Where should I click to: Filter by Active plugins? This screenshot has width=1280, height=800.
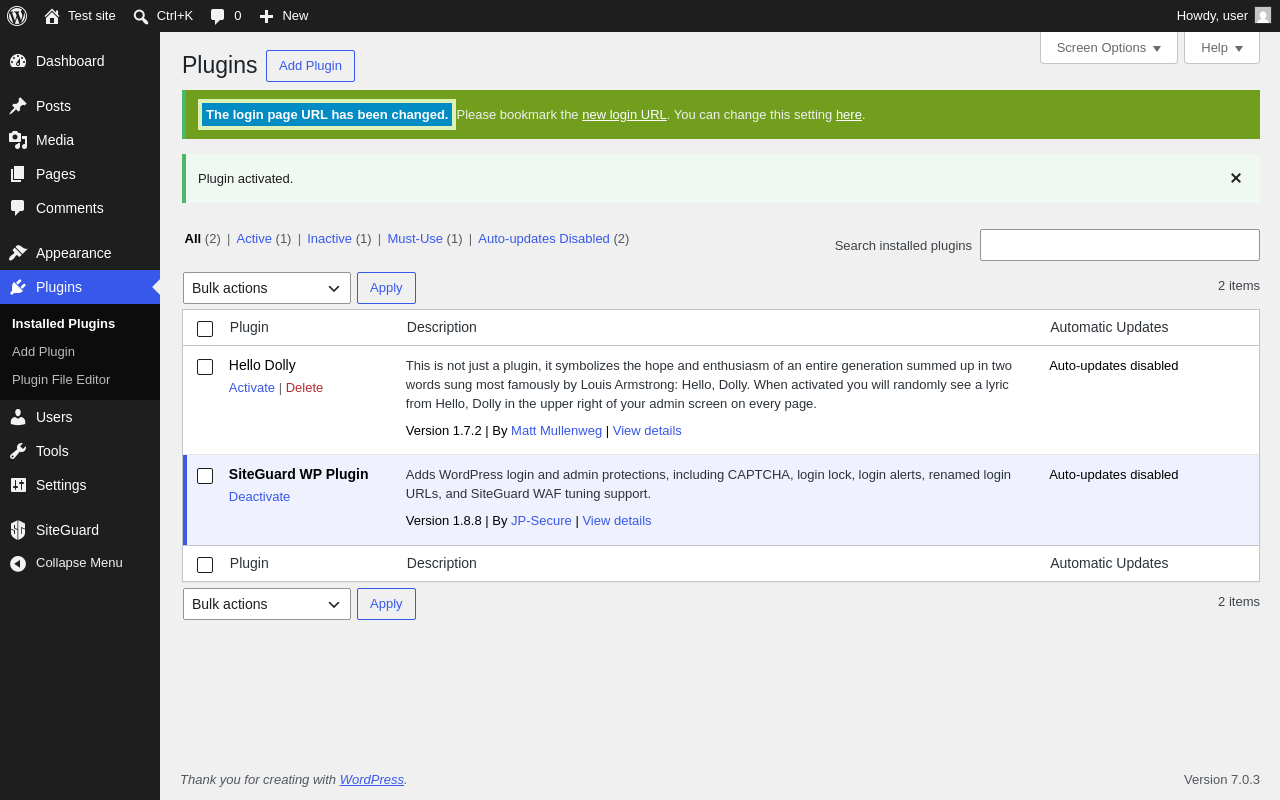click(254, 238)
